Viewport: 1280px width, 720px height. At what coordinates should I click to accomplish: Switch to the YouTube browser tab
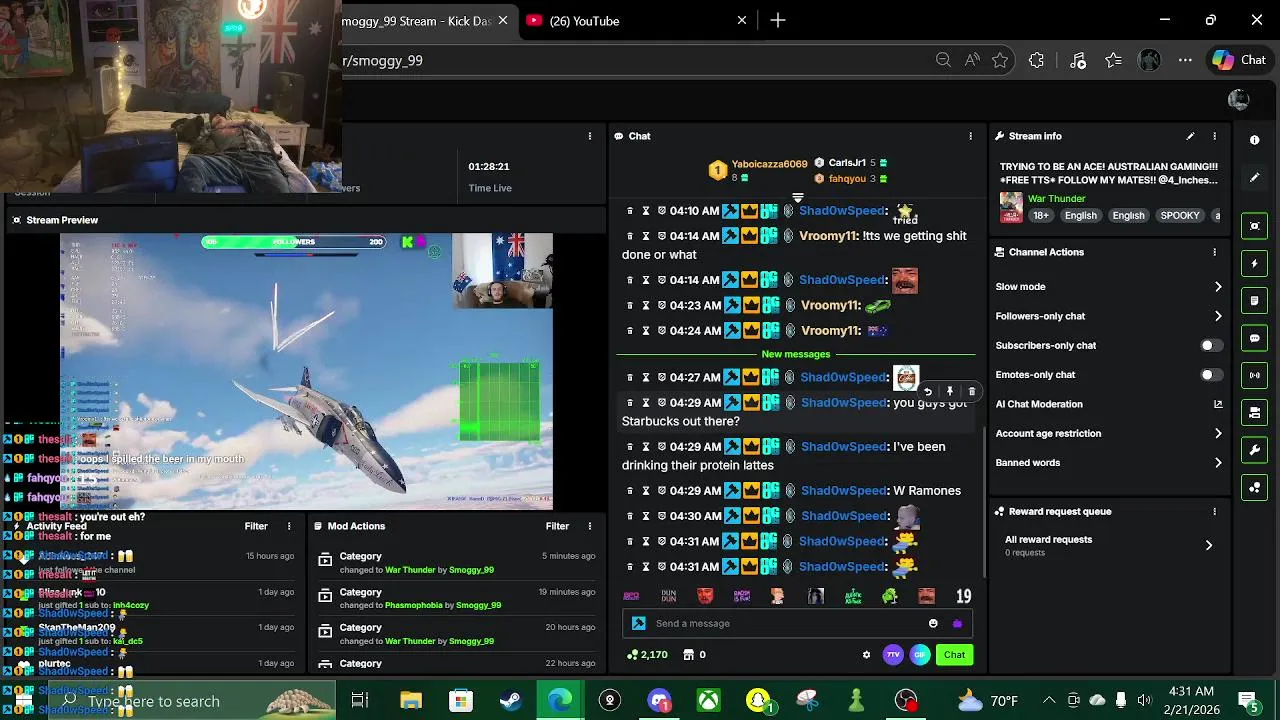pos(636,20)
